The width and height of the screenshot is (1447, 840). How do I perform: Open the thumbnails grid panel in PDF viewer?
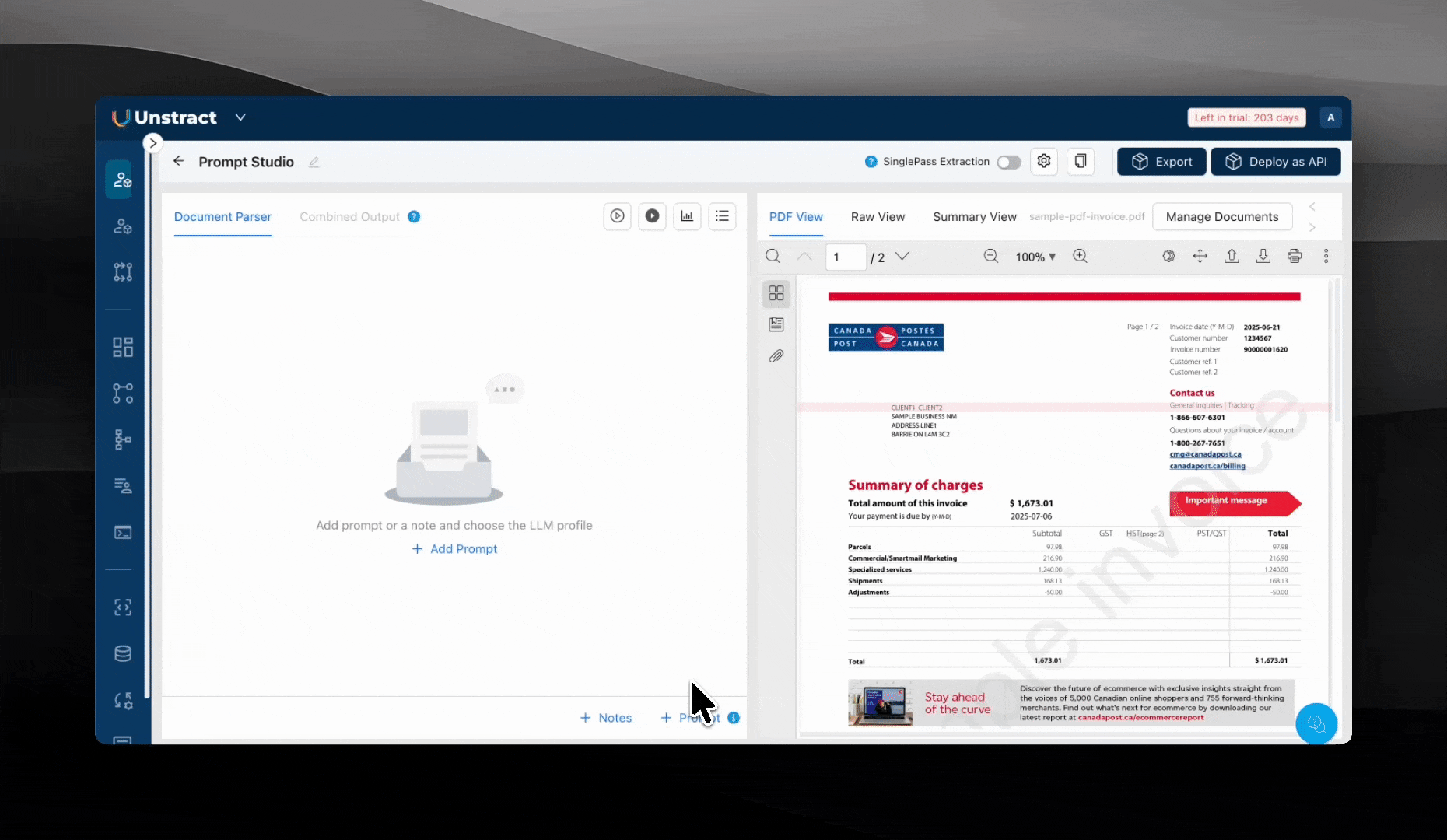tap(776, 293)
